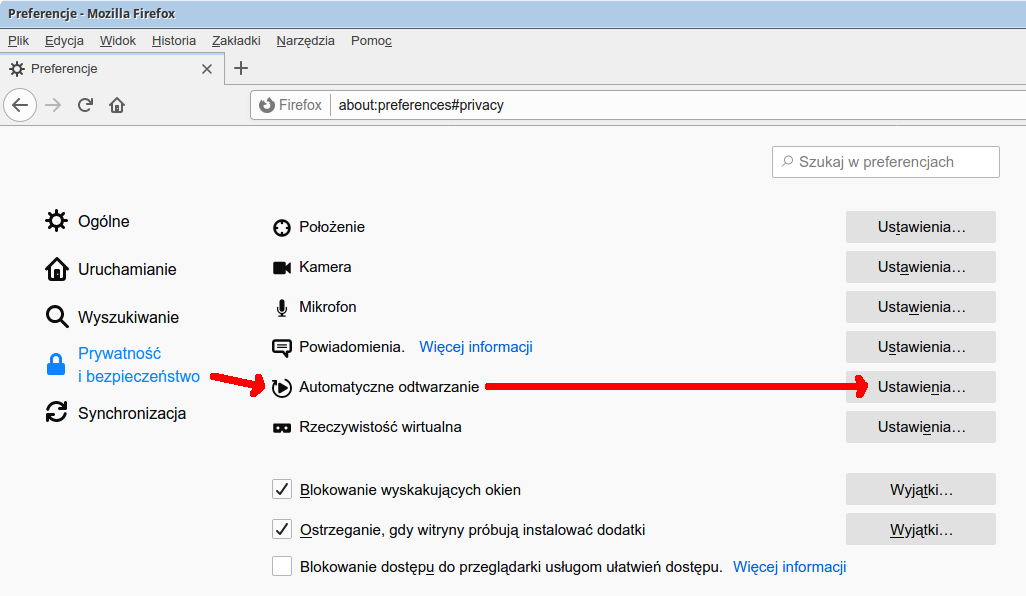Go to Uruchamianie preferences section
Viewport: 1026px width, 596px height.
tap(111, 269)
